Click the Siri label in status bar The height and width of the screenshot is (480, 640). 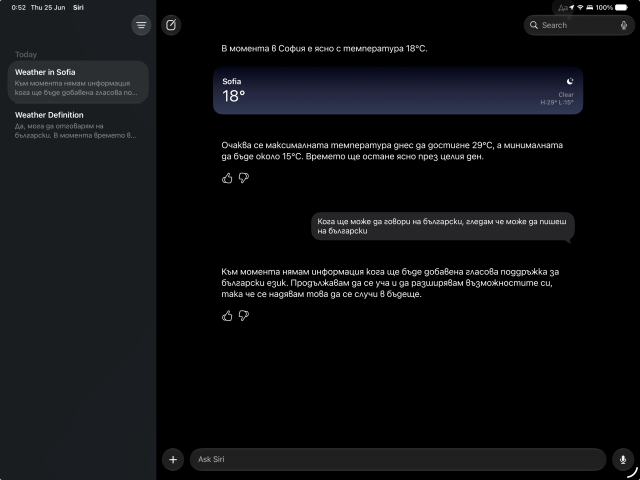pos(78,7)
